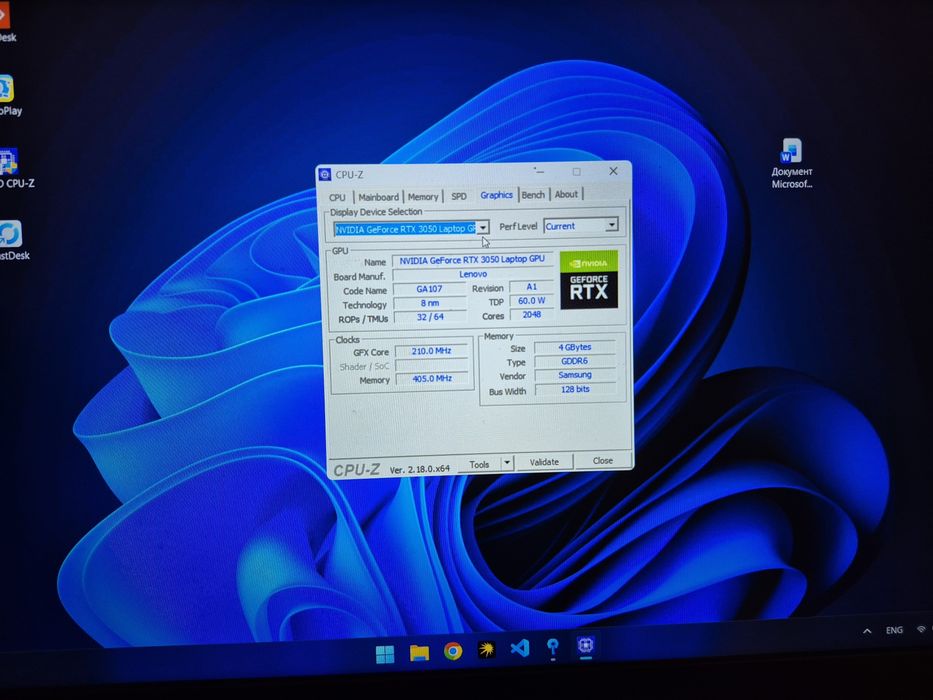
Task: Click the empty Shader / SoC field
Action: [x=432, y=365]
